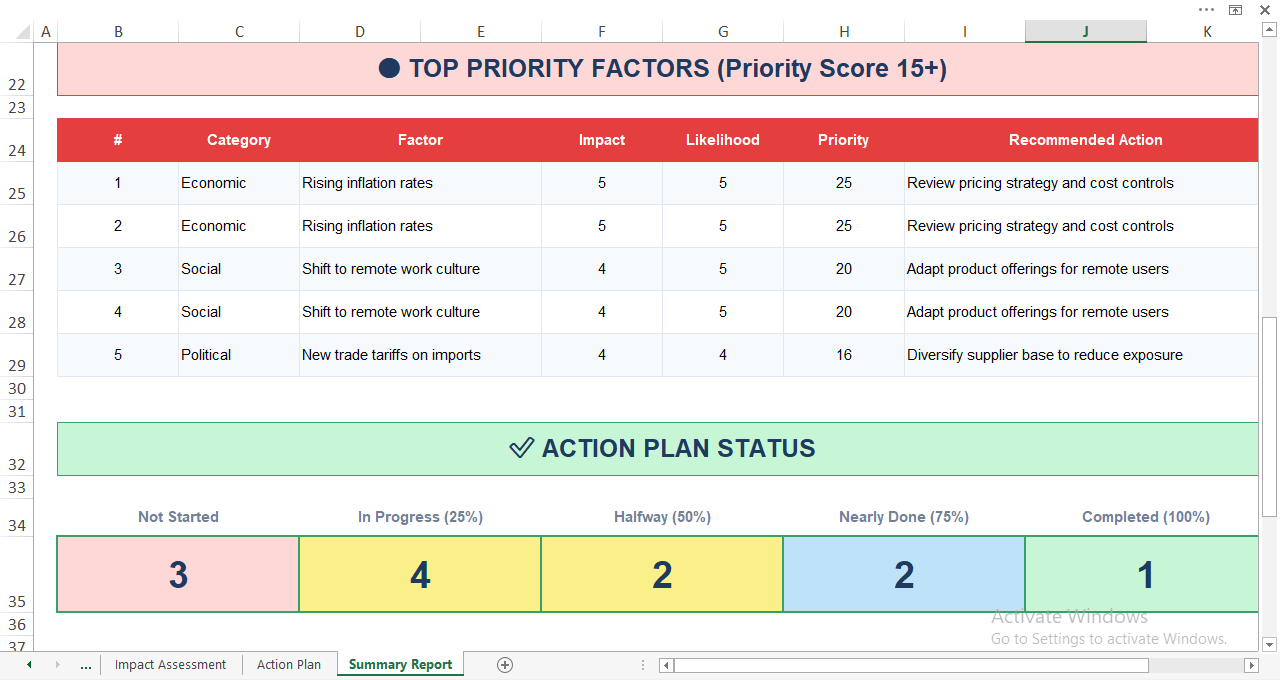The image size is (1280, 680).
Task: Select 'Diversify supplier base to reduce exposure'
Action: click(1082, 355)
